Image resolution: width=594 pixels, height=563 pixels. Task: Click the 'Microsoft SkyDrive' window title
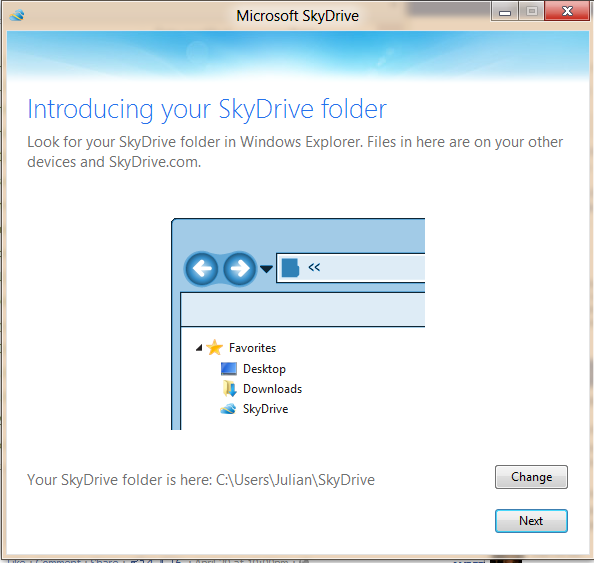click(x=297, y=16)
